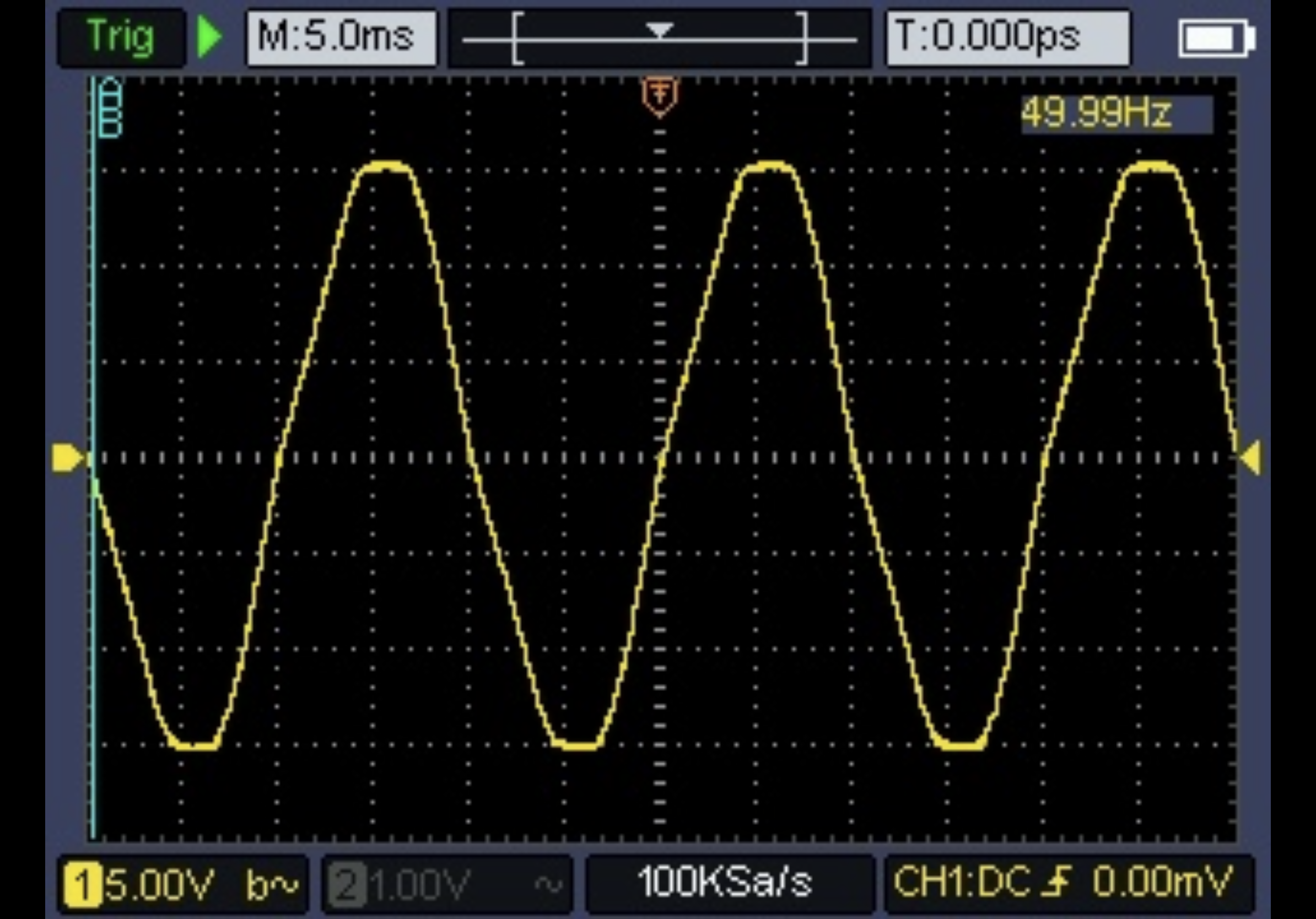This screenshot has width=1316, height=919.
Task: Toggle the yellow channel 1 badge
Action: (x=83, y=885)
